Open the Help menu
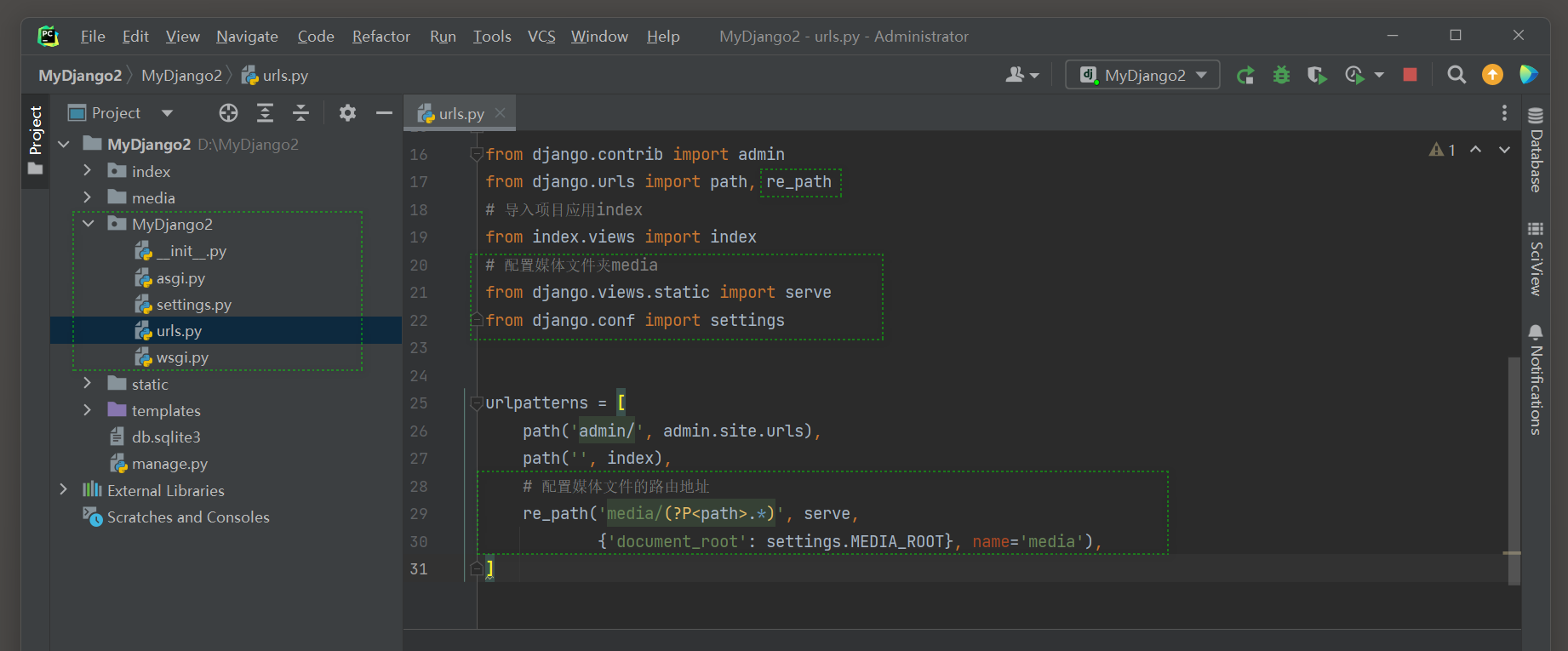Screen dimensions: 1568x651 (x=663, y=36)
